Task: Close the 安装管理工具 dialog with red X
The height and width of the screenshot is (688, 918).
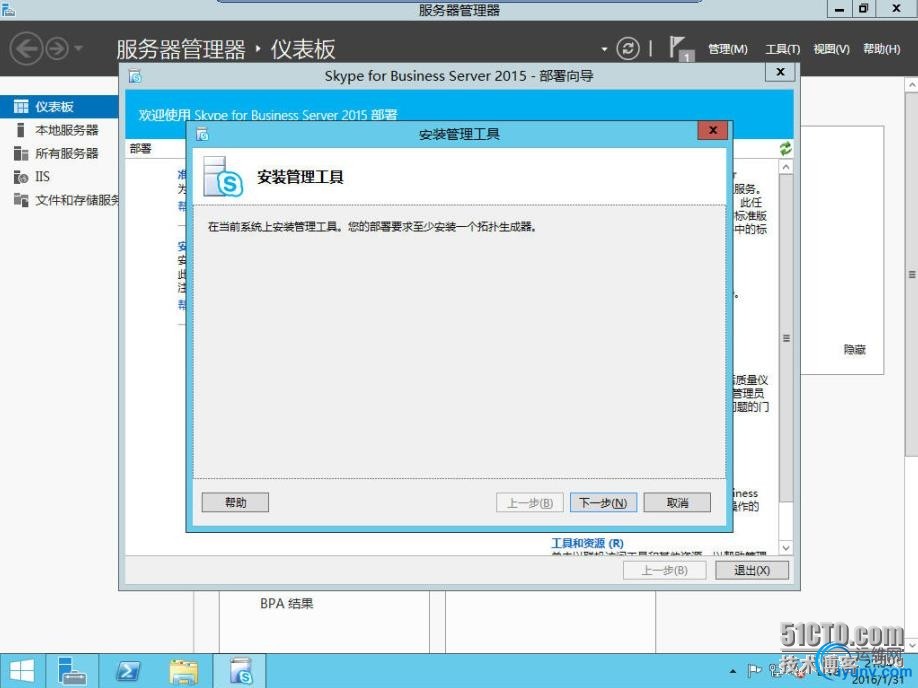Action: click(x=713, y=131)
